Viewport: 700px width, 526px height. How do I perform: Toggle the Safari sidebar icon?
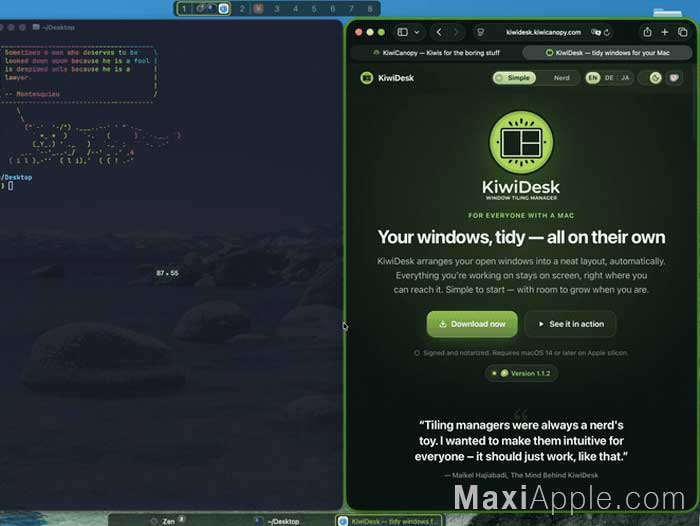[402, 32]
